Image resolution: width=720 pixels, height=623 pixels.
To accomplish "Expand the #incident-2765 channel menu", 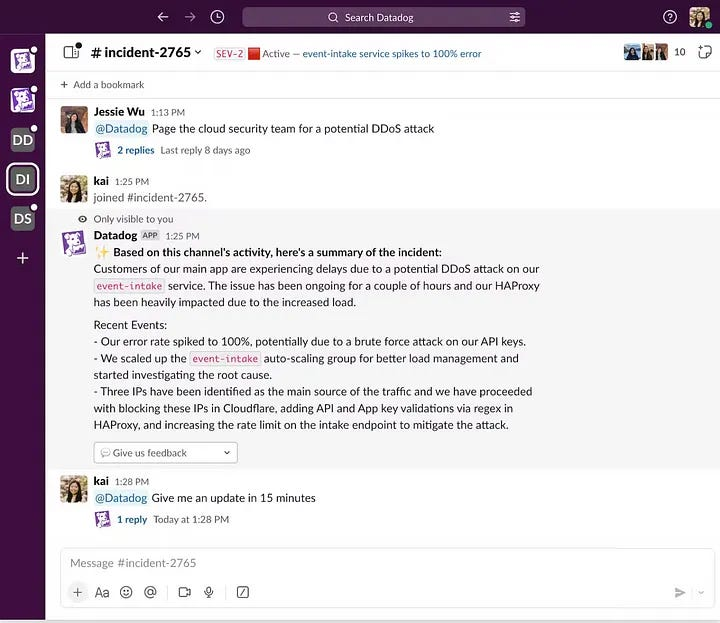I will (146, 52).
